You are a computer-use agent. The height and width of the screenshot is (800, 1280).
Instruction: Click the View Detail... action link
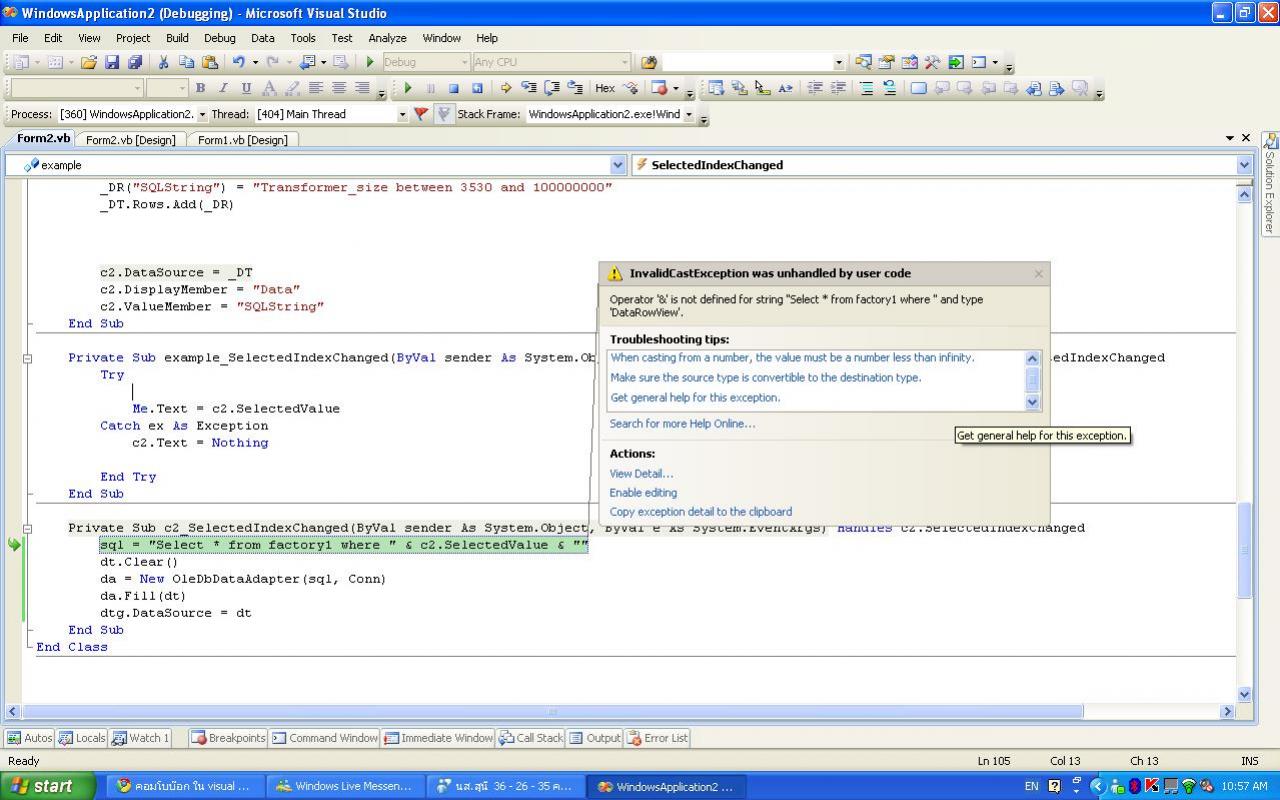pos(641,474)
